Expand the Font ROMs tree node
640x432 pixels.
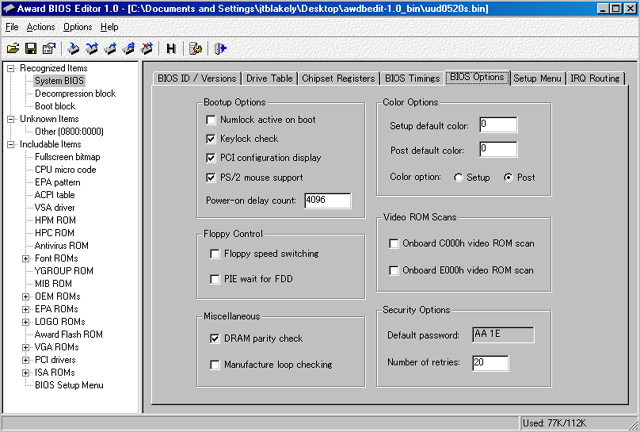(25, 258)
